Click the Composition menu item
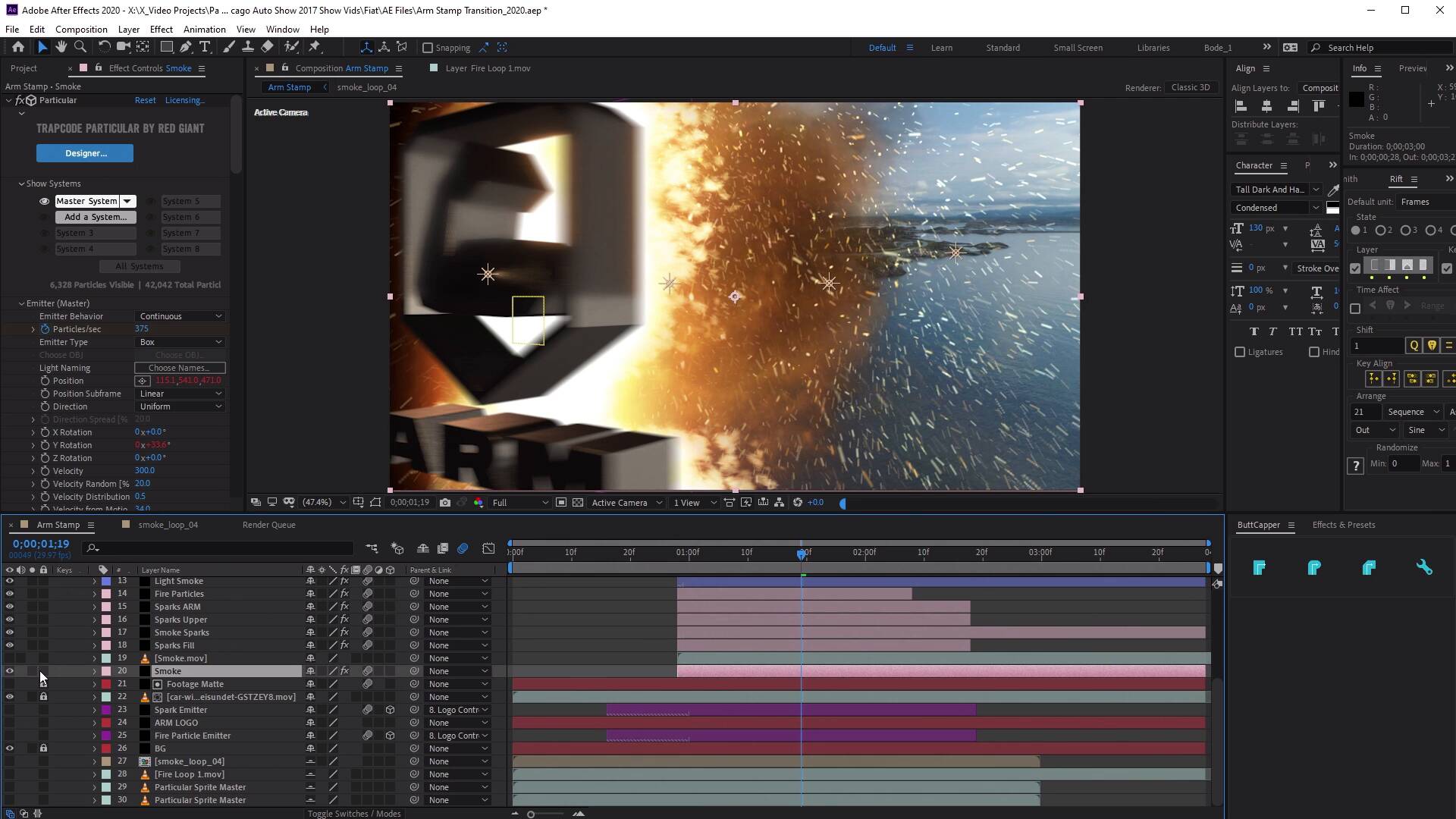 (81, 29)
